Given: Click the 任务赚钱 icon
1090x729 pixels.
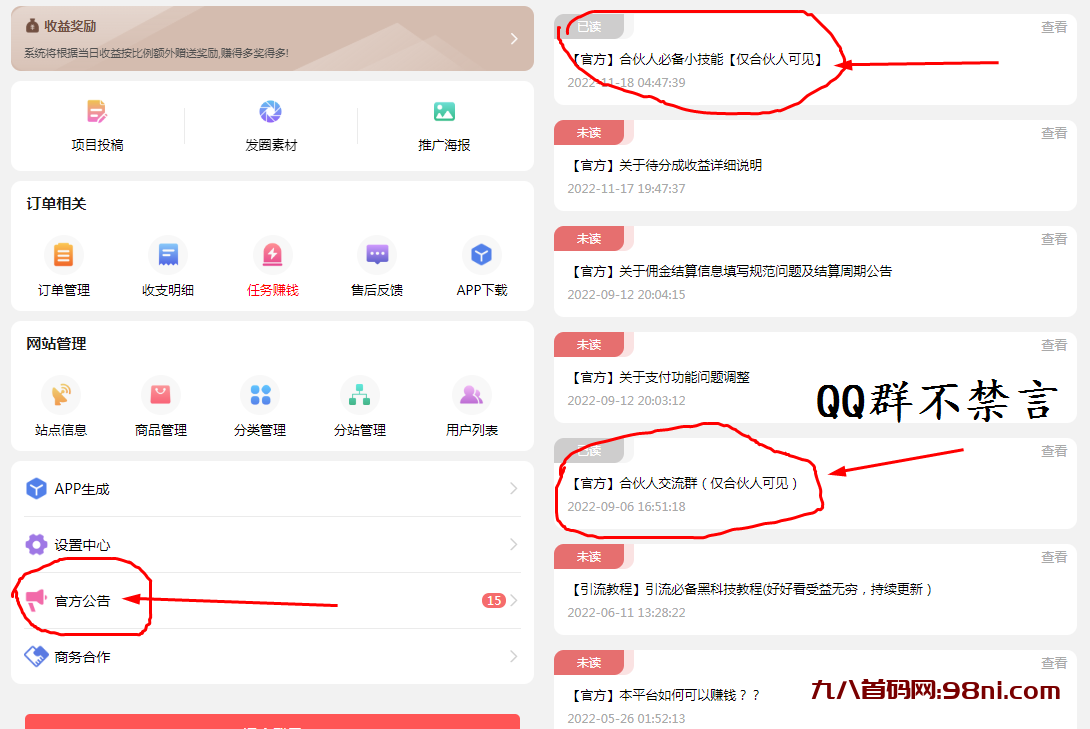Looking at the screenshot, I should [272, 255].
